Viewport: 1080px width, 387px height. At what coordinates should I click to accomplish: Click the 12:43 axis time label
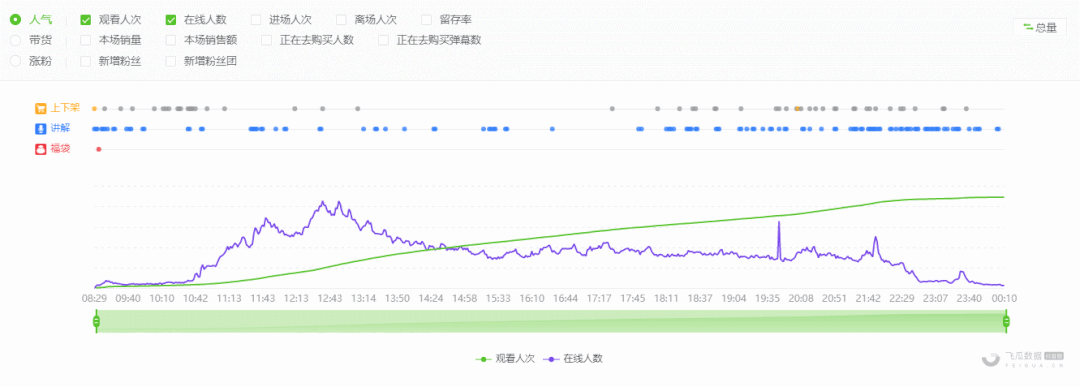pos(329,298)
